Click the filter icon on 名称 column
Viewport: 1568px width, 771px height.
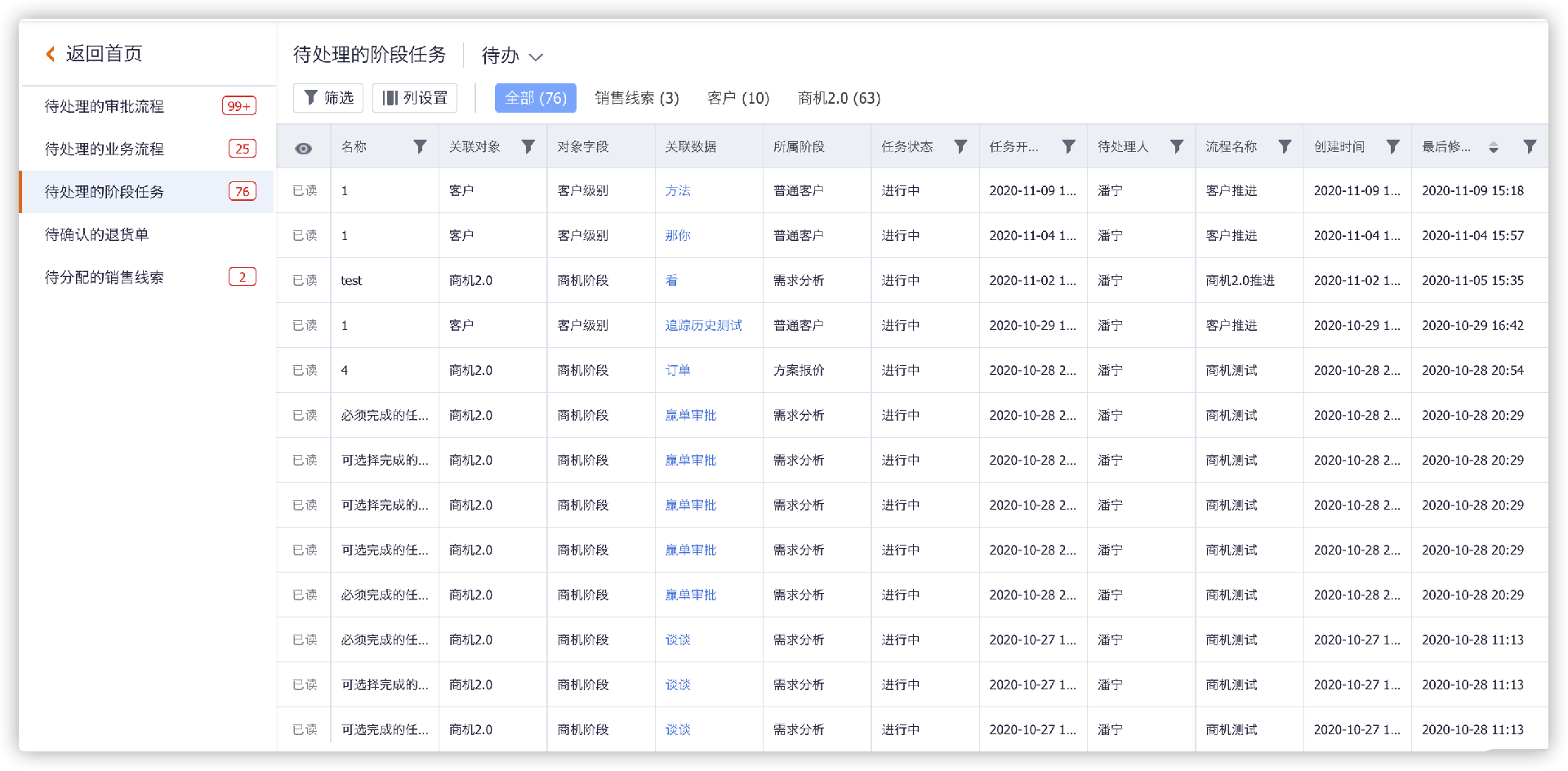click(x=420, y=146)
